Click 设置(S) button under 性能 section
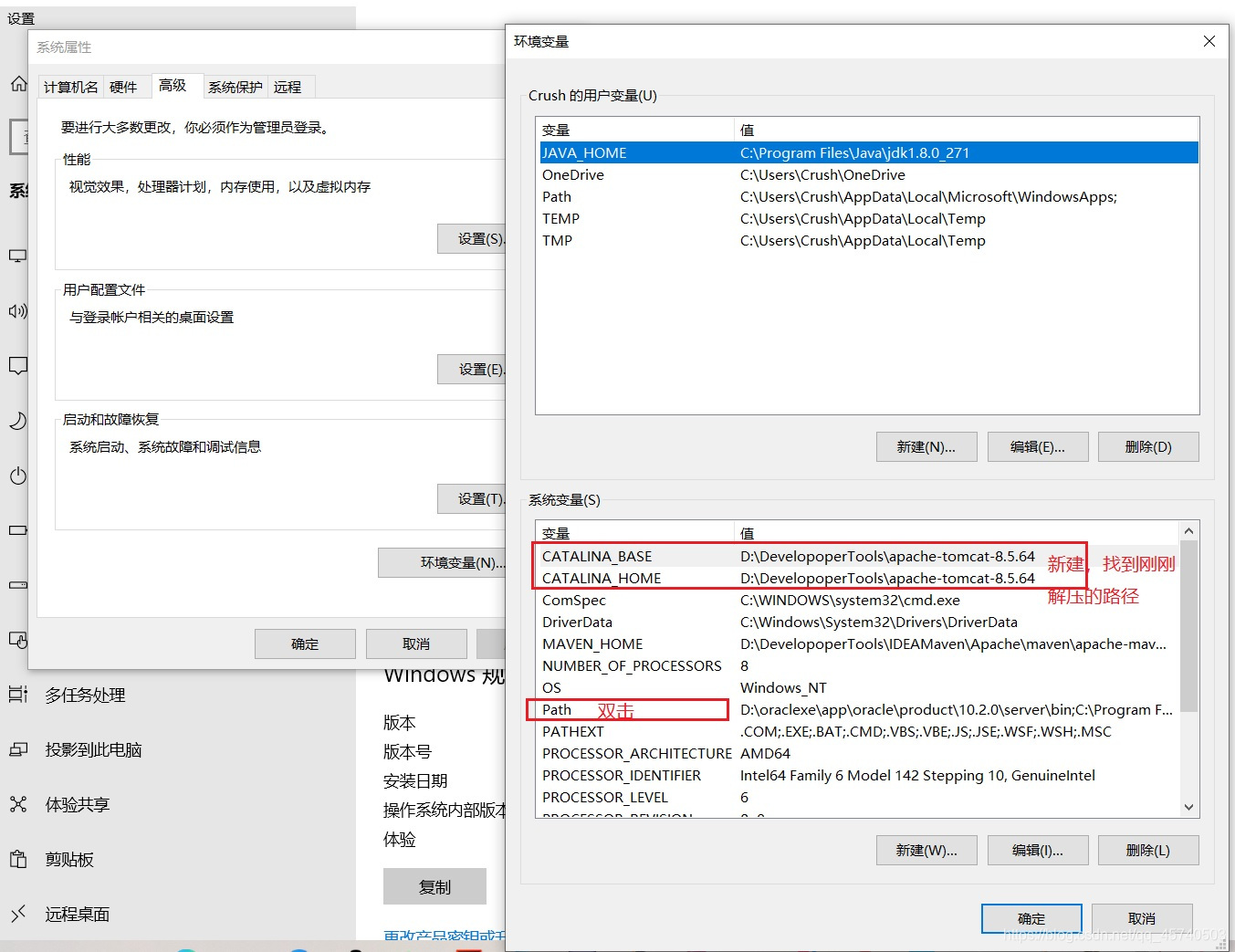Image resolution: width=1235 pixels, height=952 pixels. [471, 239]
